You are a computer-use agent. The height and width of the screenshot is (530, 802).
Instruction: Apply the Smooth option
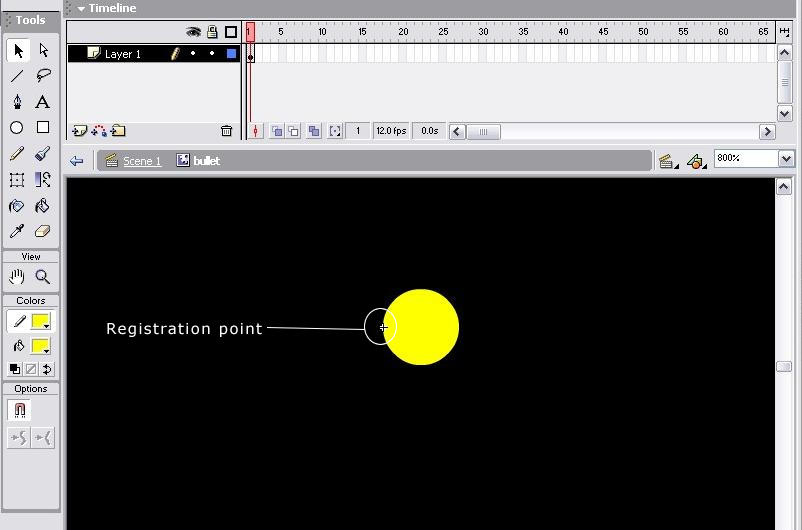pyautogui.click(x=19, y=438)
